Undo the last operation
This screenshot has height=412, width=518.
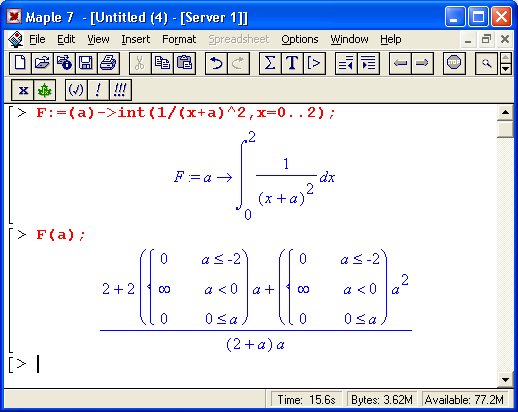(x=216, y=63)
